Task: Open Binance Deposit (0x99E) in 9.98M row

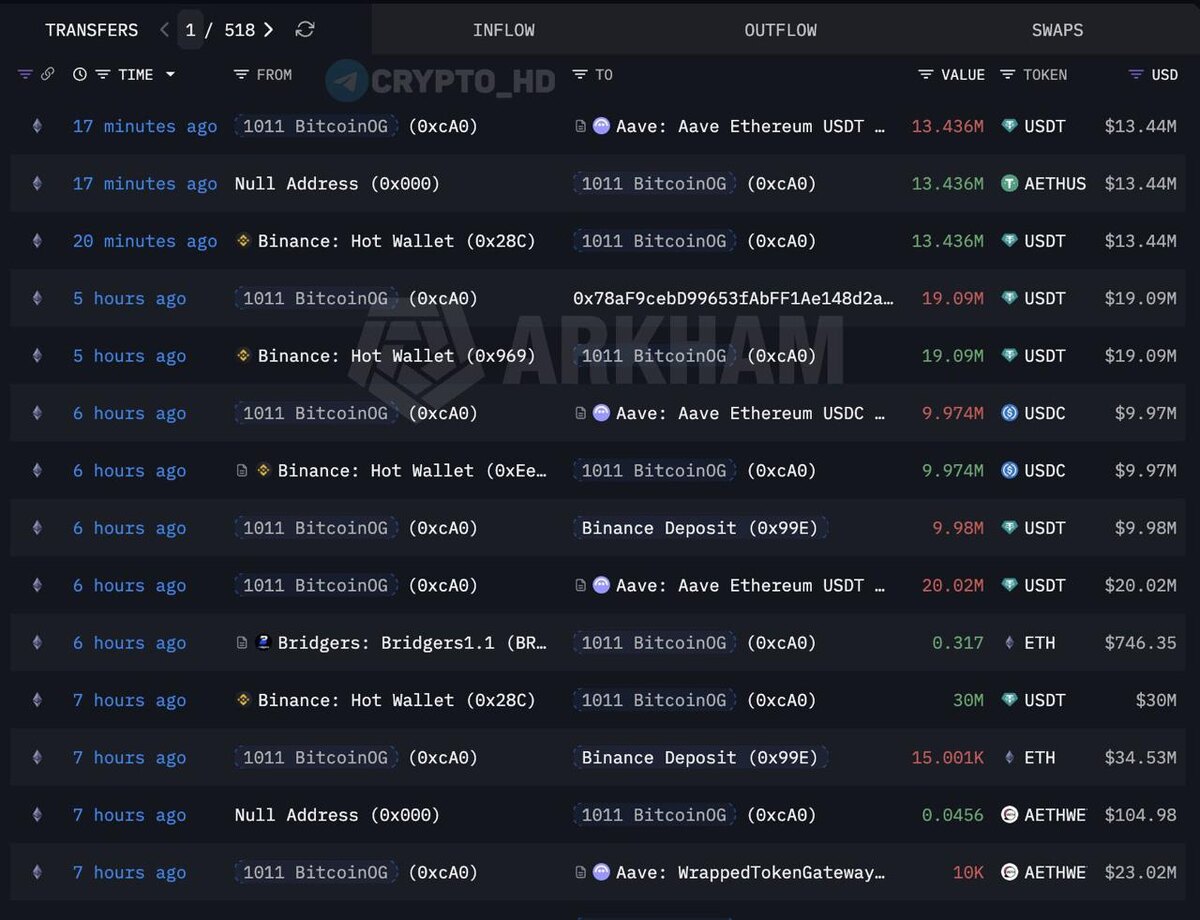Action: 700,528
